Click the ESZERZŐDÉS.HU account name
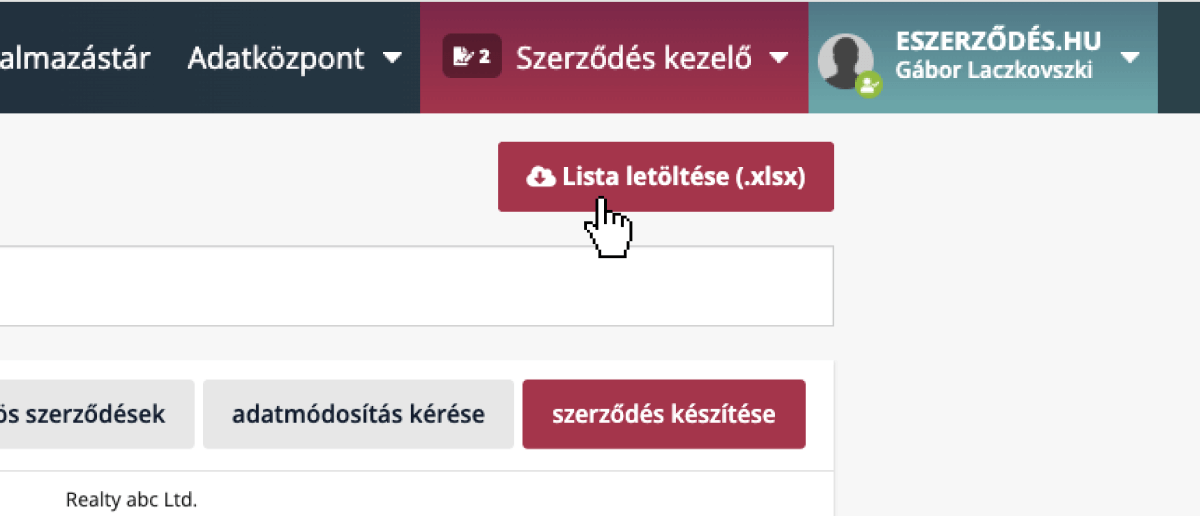1200x516 pixels. point(998,42)
